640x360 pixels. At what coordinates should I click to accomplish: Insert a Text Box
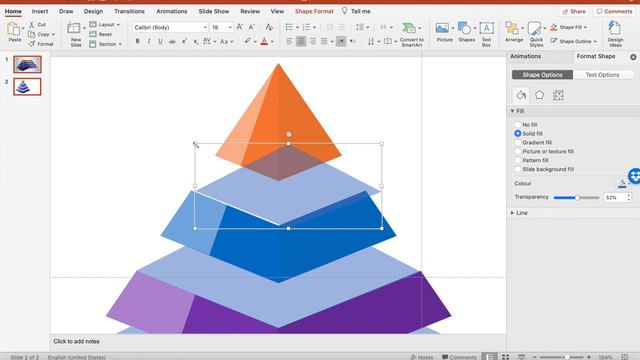pos(486,34)
